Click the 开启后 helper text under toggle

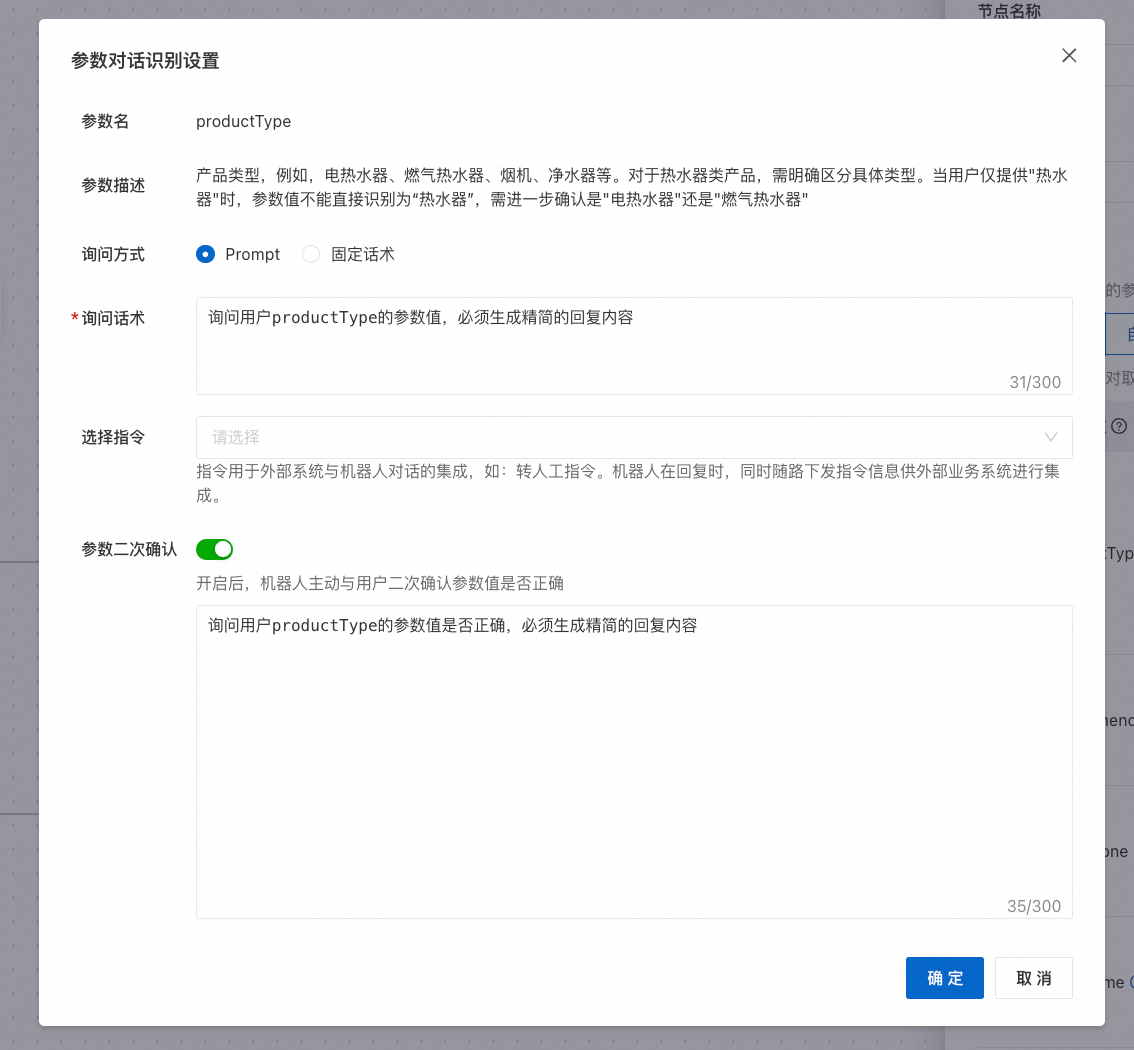tap(380, 584)
